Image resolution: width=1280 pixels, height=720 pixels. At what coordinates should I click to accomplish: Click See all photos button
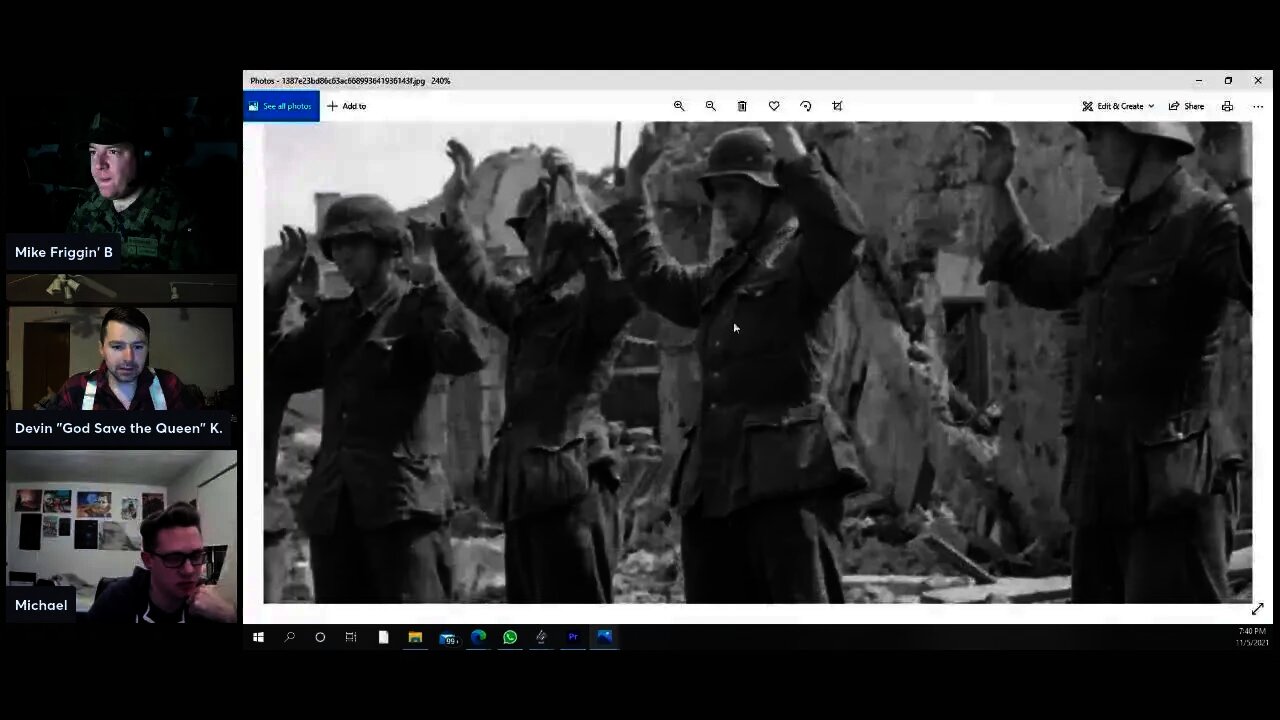[x=281, y=106]
